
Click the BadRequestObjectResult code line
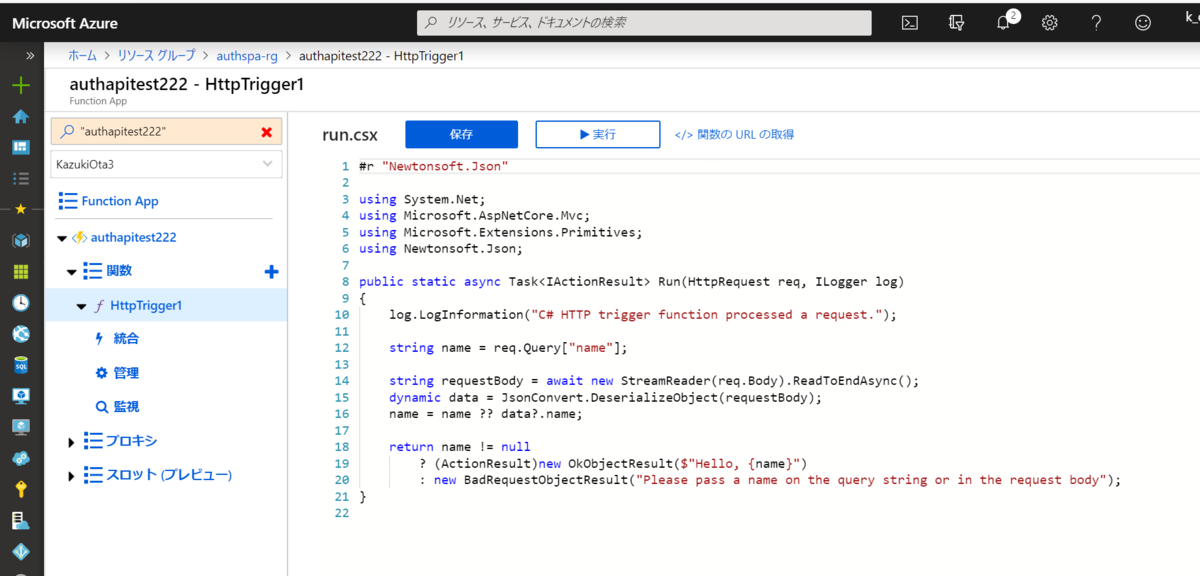[x=770, y=479]
